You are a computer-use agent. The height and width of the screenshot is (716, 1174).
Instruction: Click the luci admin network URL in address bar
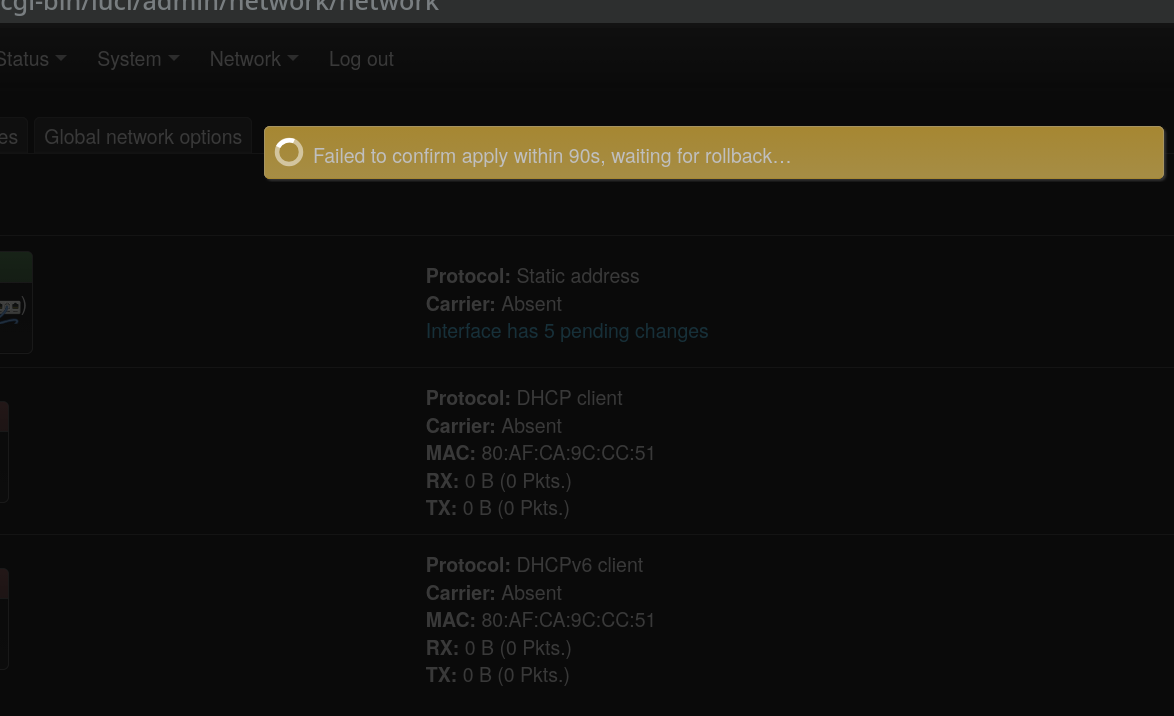pyautogui.click(x=219, y=6)
